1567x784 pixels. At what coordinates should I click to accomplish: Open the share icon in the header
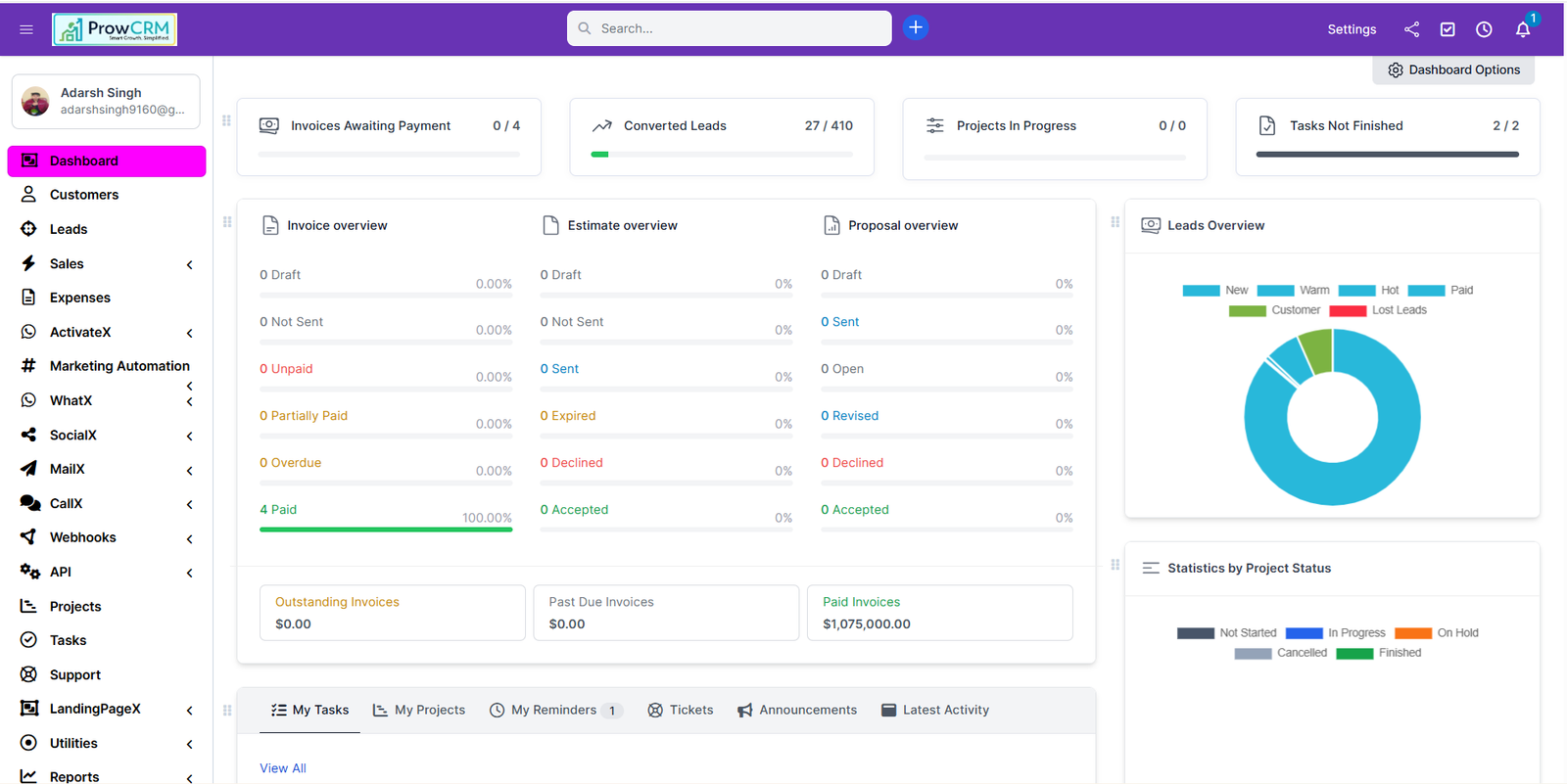[x=1411, y=29]
